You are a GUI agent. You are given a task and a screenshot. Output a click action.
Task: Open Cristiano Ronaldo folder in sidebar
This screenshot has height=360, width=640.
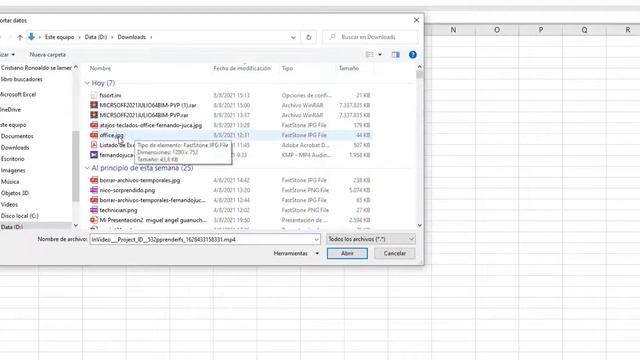coord(36,68)
